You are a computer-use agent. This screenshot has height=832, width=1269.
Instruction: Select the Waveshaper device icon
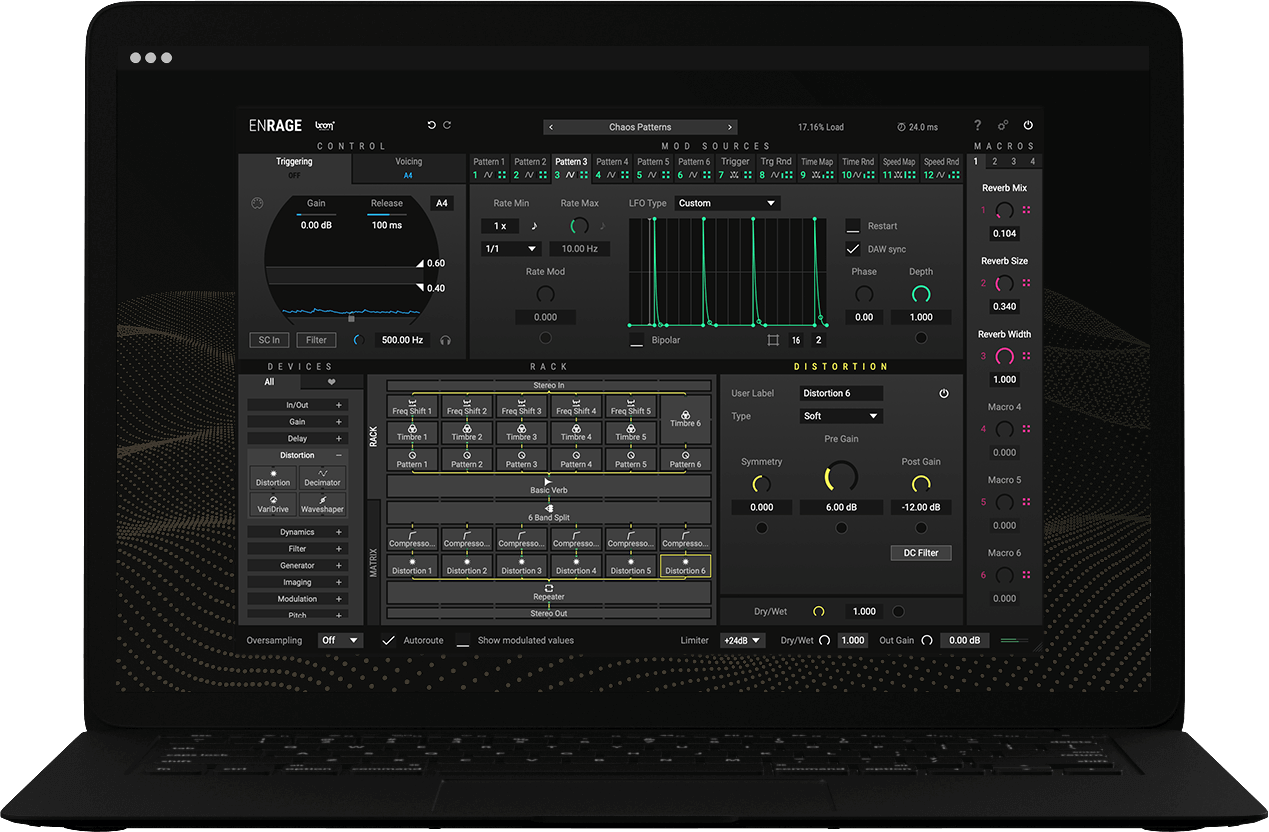[x=323, y=504]
